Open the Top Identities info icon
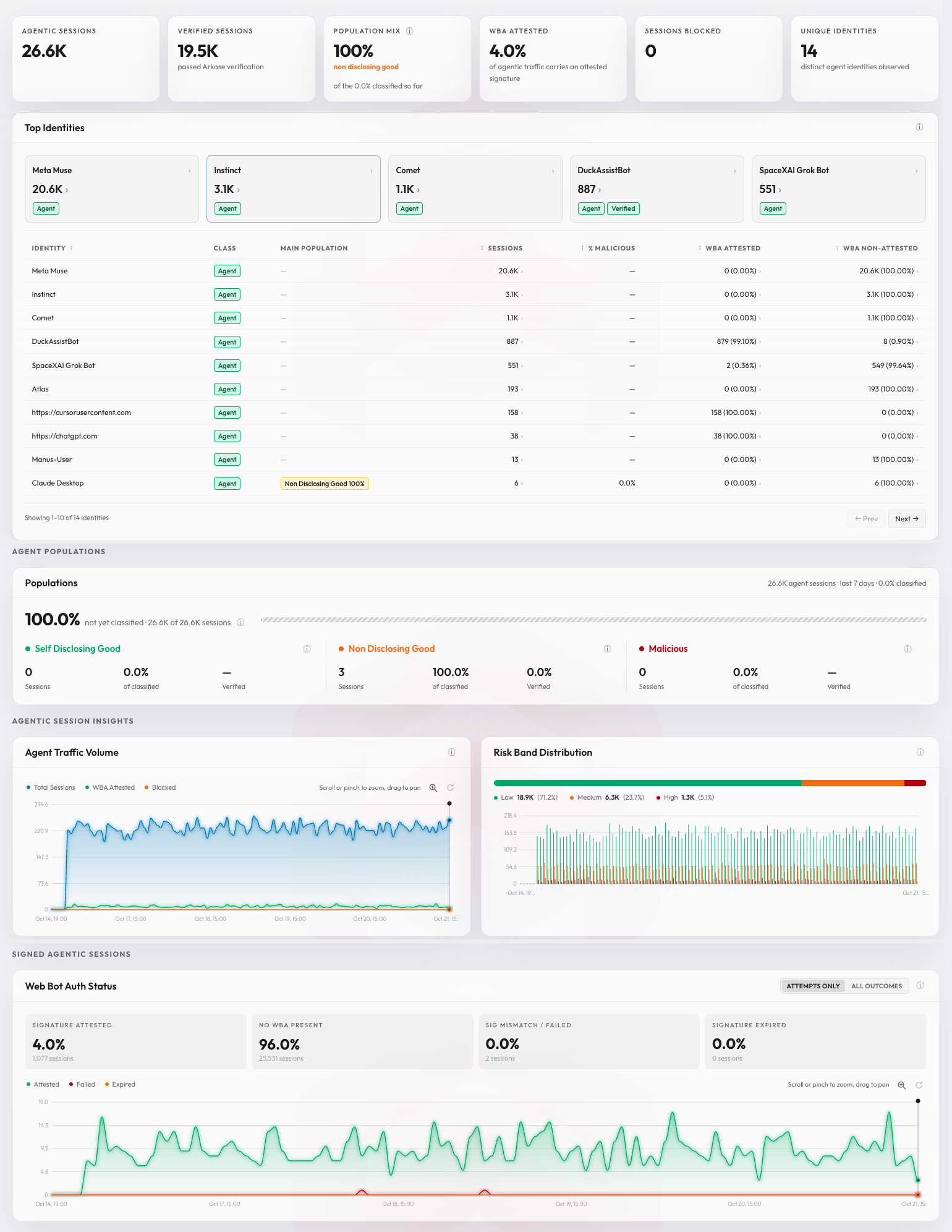This screenshot has width=952, height=1232. [919, 127]
